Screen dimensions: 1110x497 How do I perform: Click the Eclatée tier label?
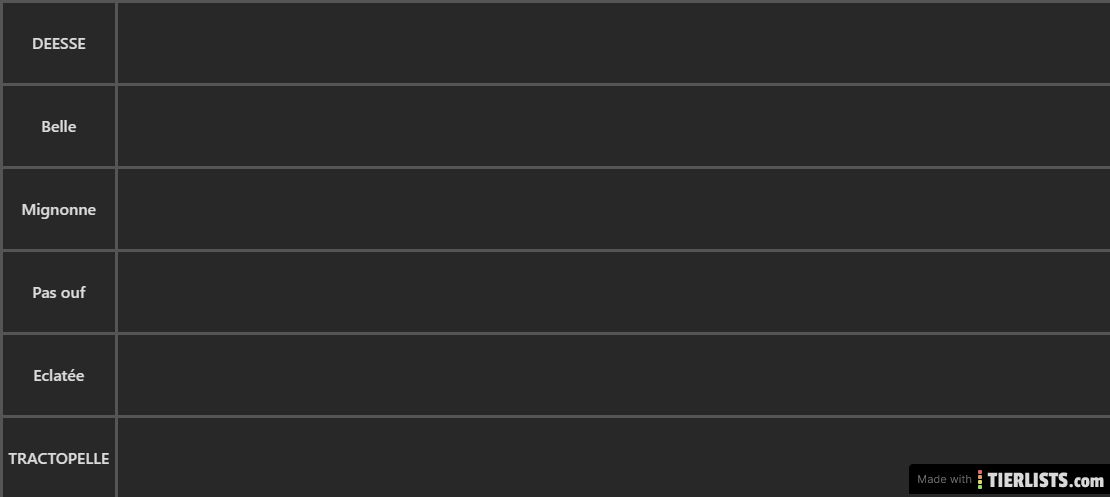[59, 375]
